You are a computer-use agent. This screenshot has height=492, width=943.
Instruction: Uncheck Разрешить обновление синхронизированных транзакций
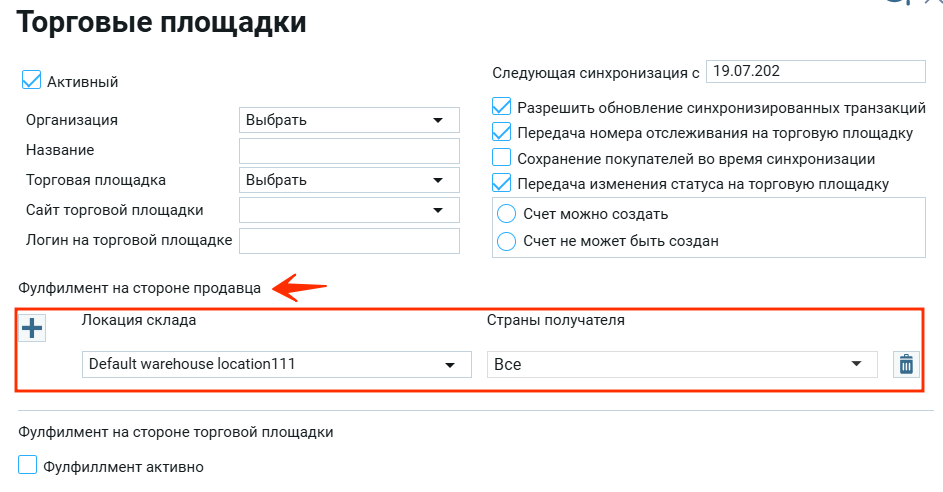pyautogui.click(x=503, y=107)
